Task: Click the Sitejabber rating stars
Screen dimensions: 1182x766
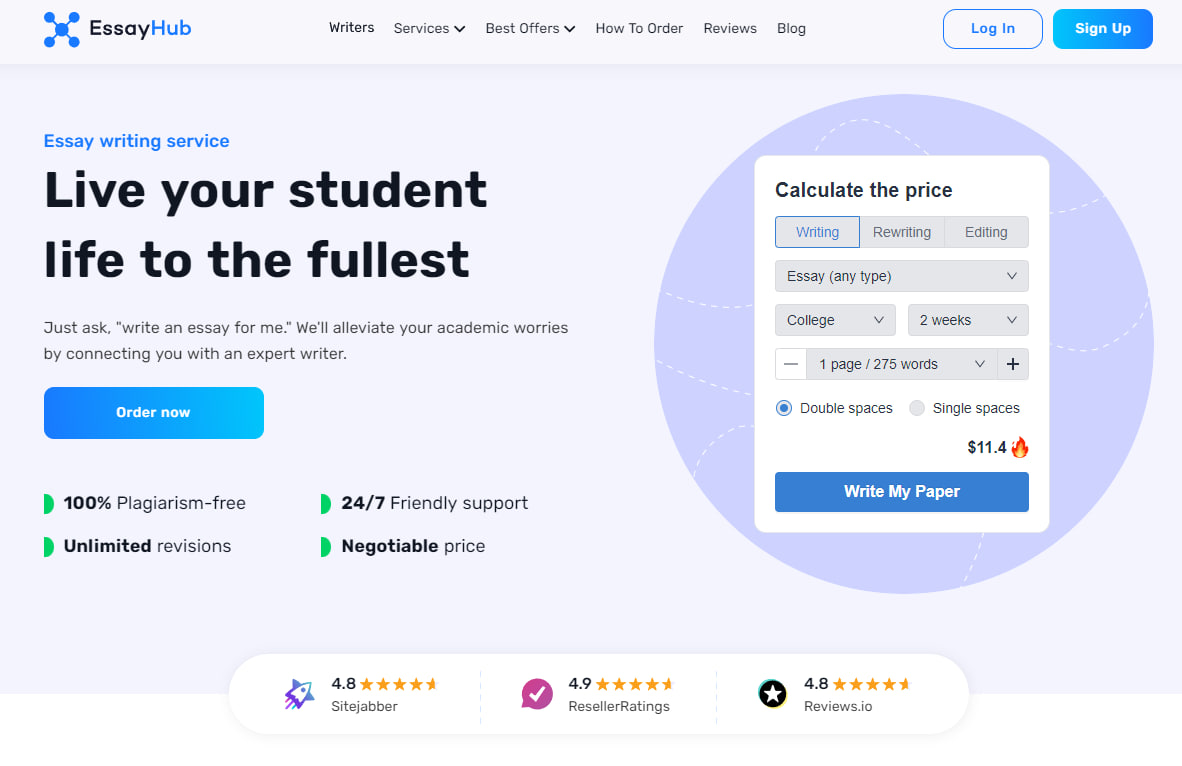Action: 399,684
